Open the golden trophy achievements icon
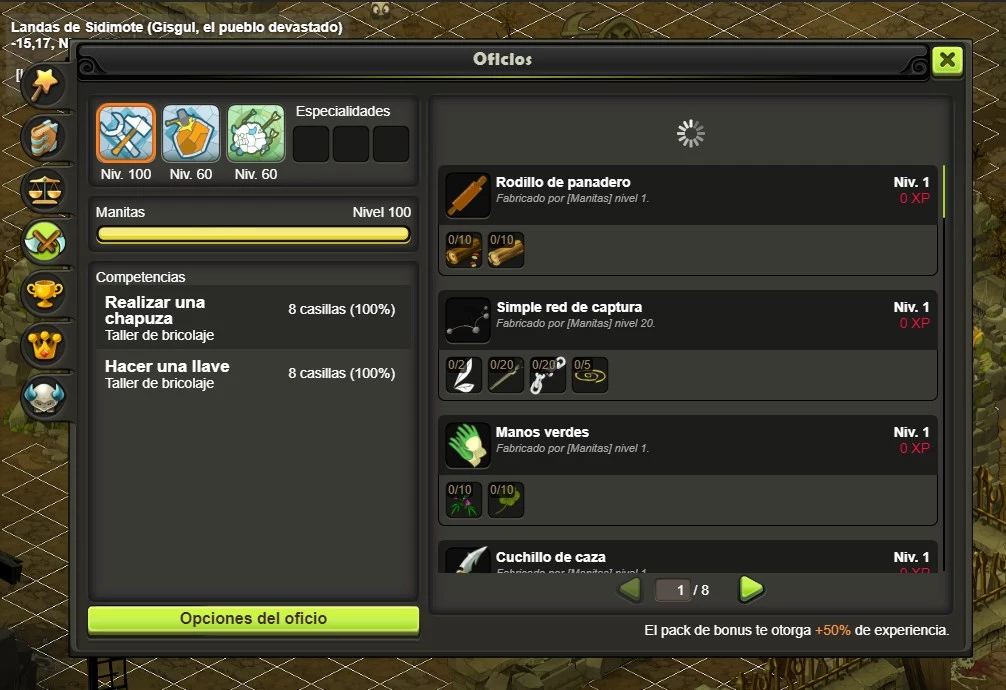Image resolution: width=1006 pixels, height=690 pixels. click(x=44, y=294)
